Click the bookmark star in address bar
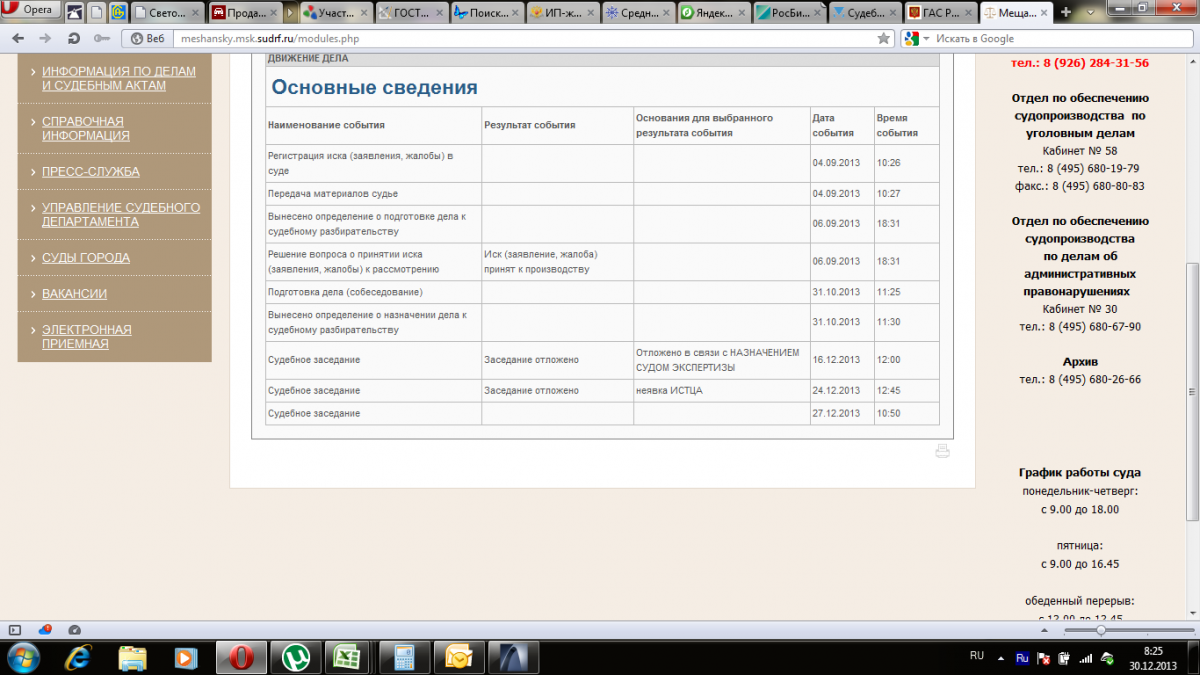 [883, 38]
